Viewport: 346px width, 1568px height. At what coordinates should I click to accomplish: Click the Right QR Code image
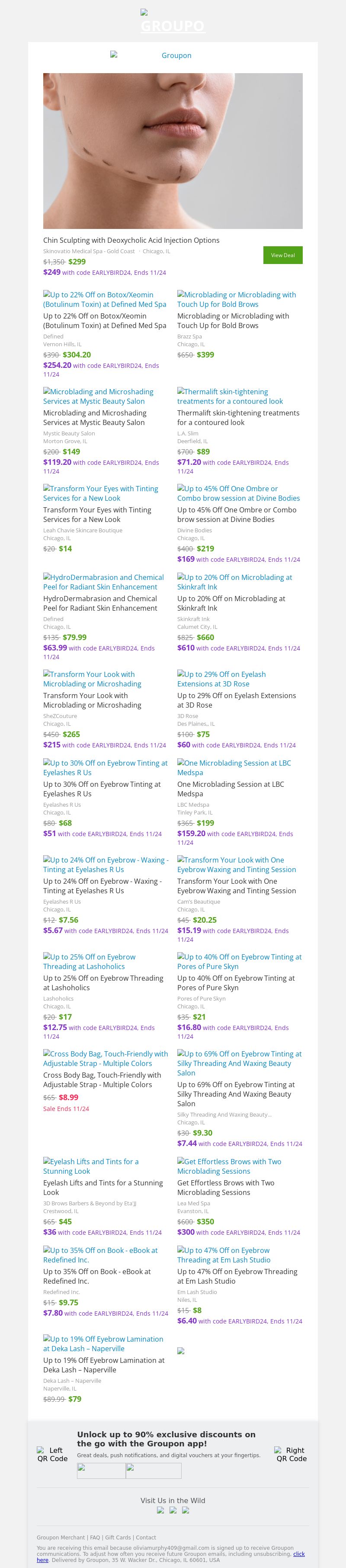pos(291,1454)
